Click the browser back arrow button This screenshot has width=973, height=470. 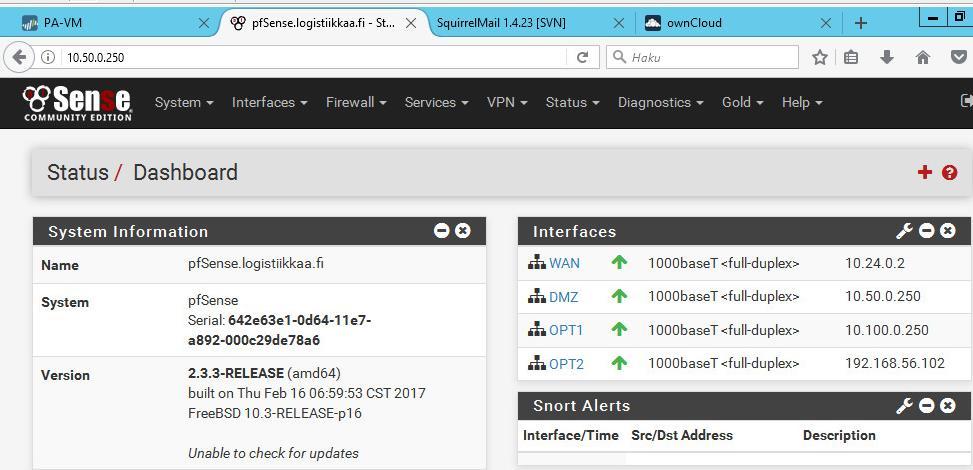(x=19, y=58)
